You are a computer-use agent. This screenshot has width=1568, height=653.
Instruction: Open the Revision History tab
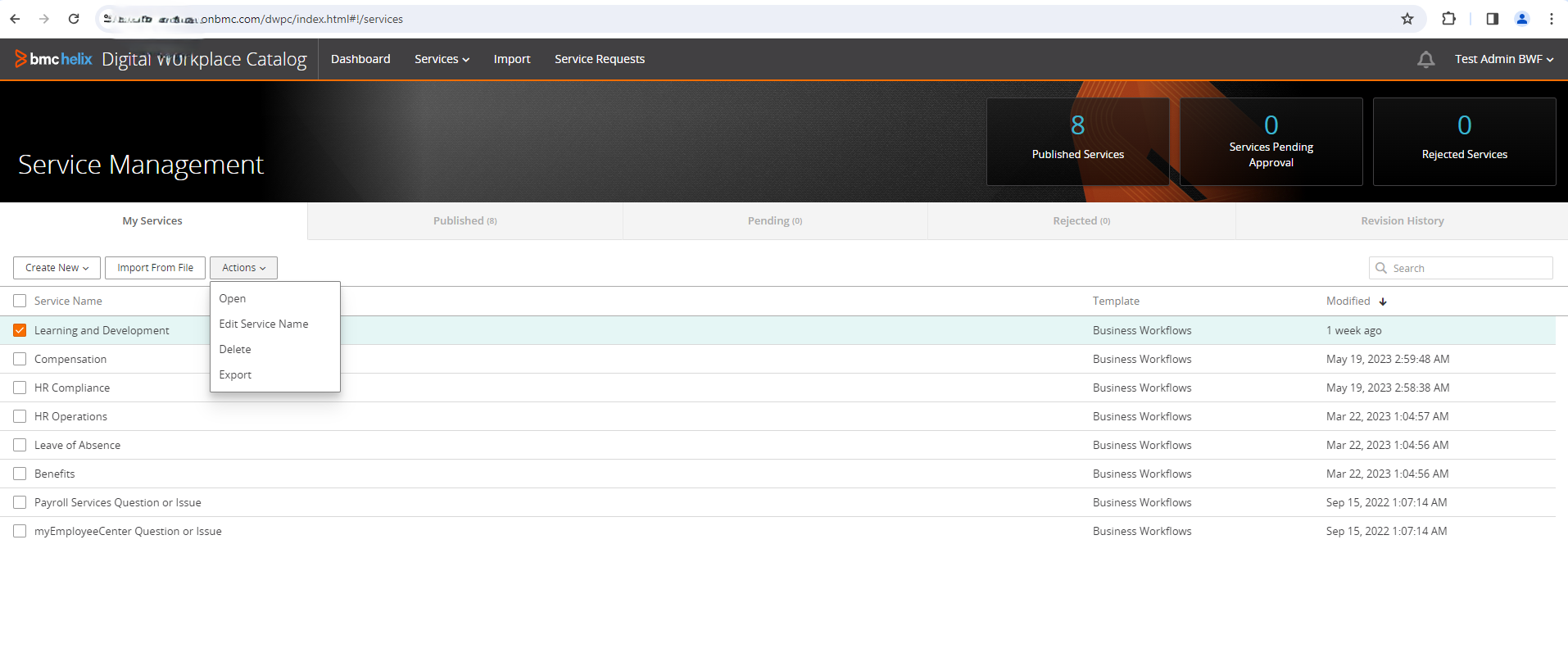[x=1402, y=220]
